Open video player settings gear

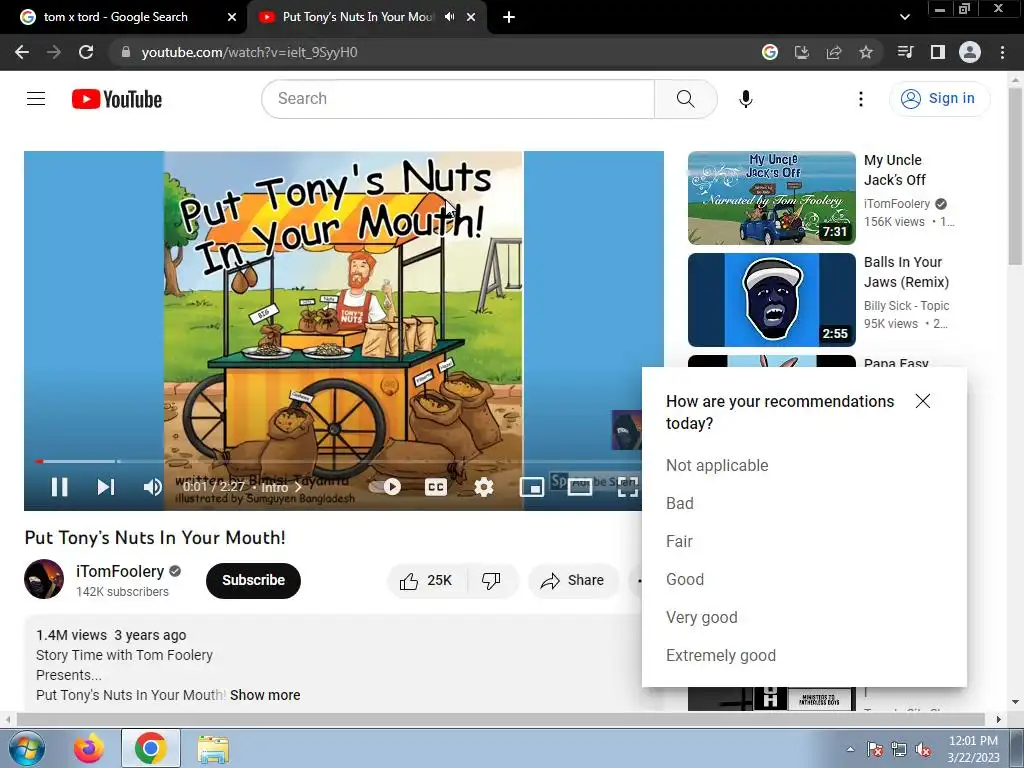(484, 487)
